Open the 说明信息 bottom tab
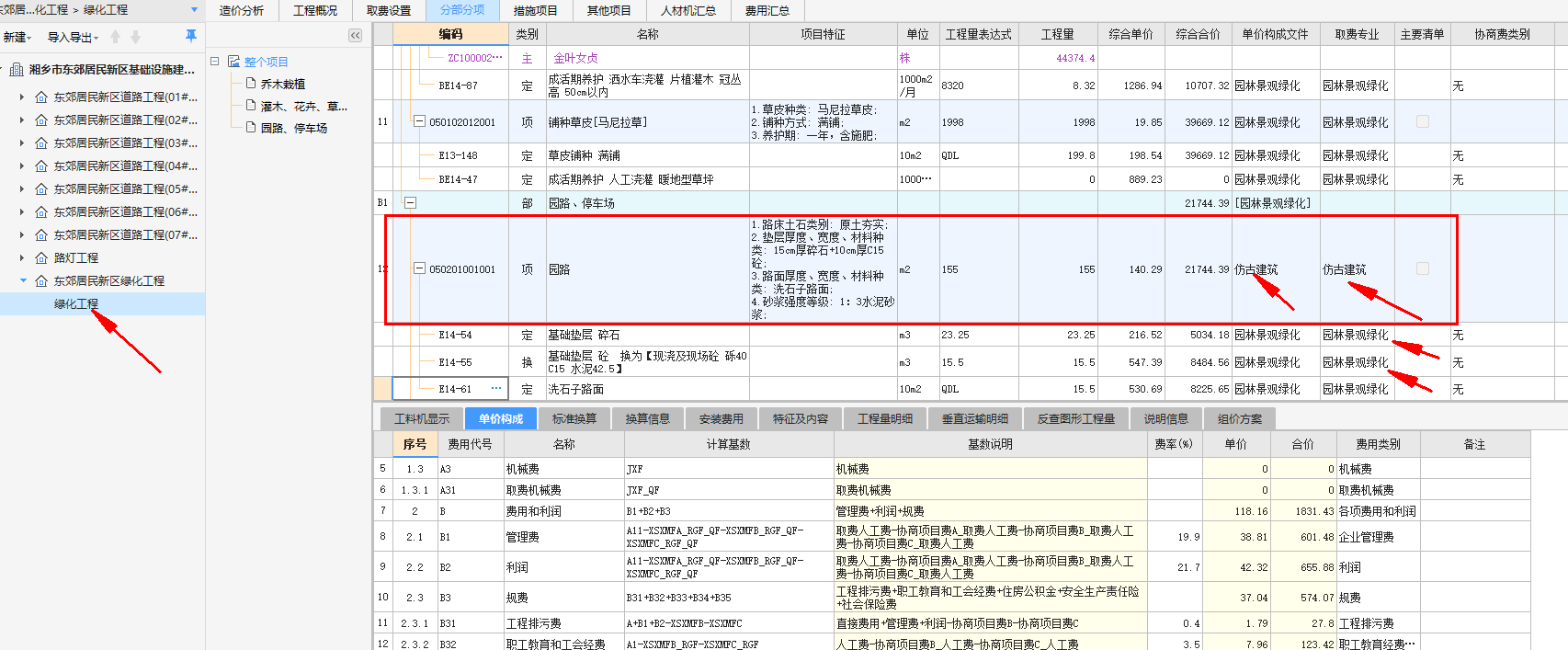1568x650 pixels. 1166,418
